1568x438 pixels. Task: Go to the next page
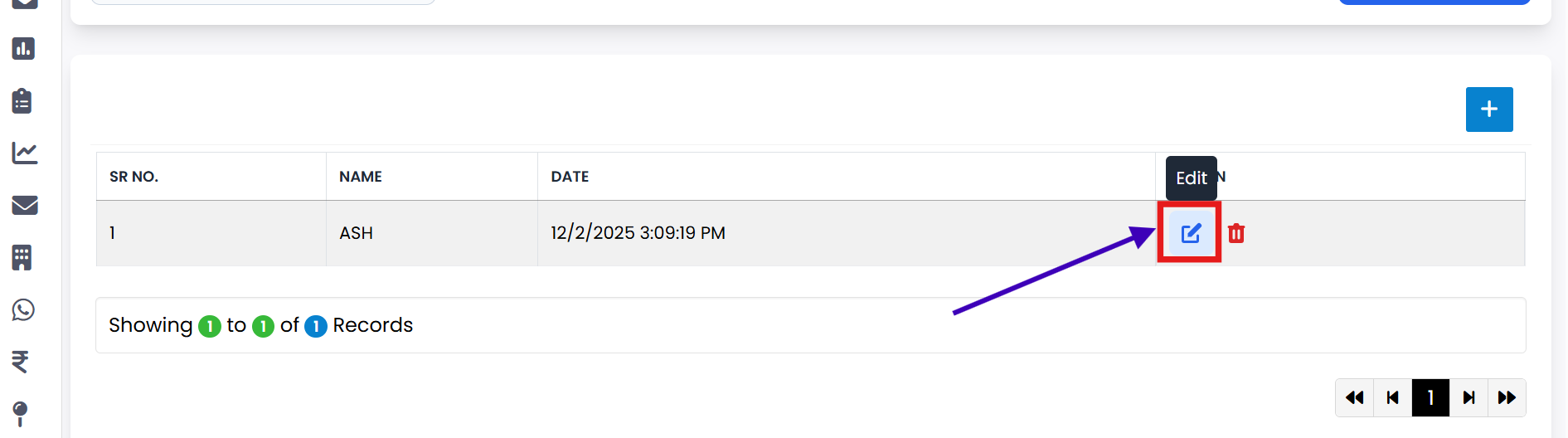(1468, 398)
